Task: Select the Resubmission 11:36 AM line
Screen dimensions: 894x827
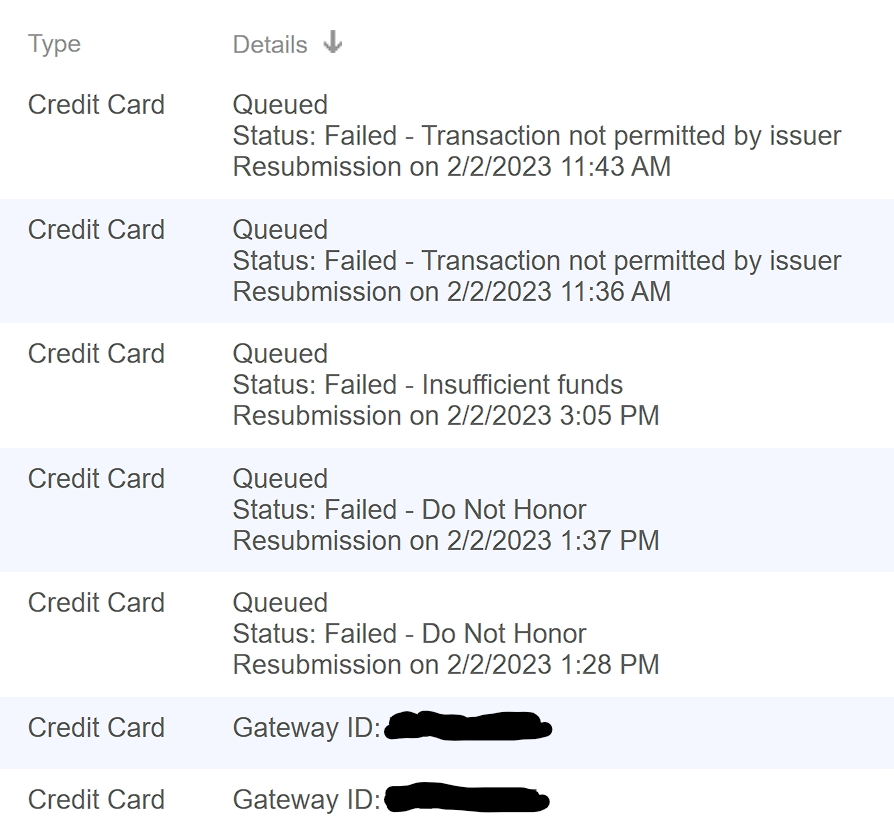Action: point(451,292)
